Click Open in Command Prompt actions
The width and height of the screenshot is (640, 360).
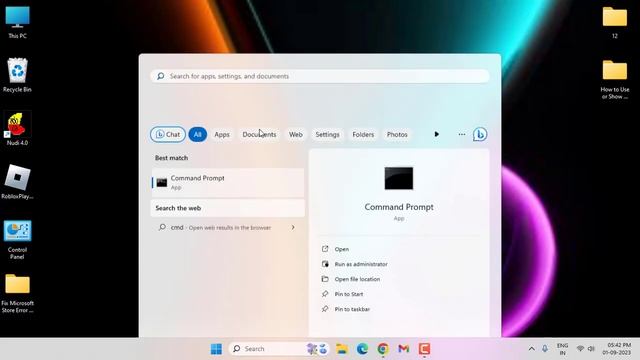tap(342, 249)
